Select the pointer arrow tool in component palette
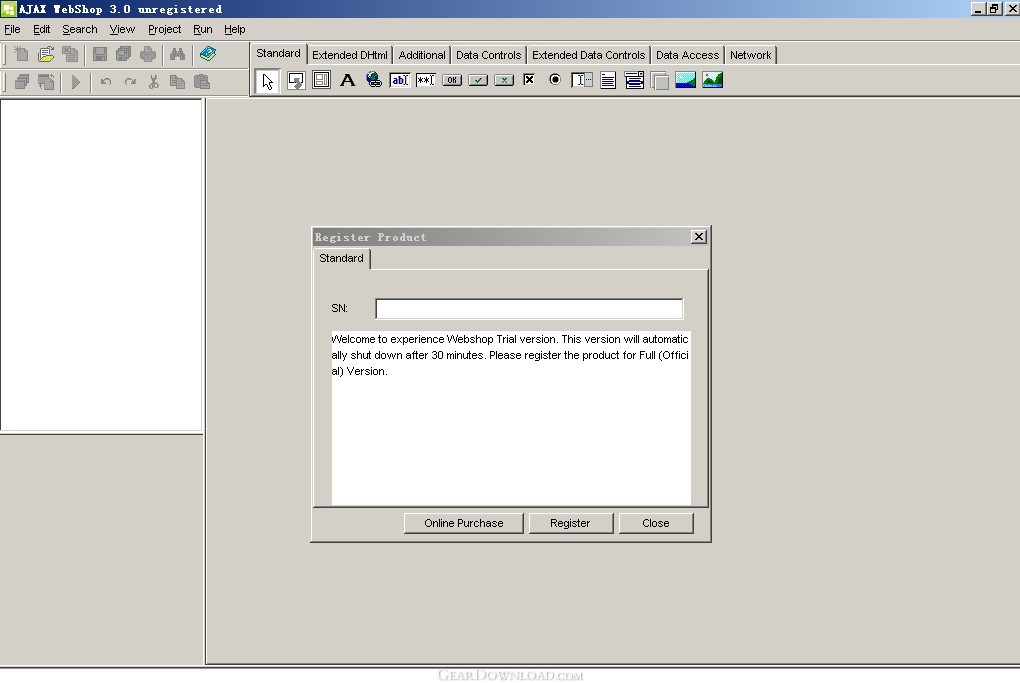This screenshot has height=683, width=1020. 267,81
